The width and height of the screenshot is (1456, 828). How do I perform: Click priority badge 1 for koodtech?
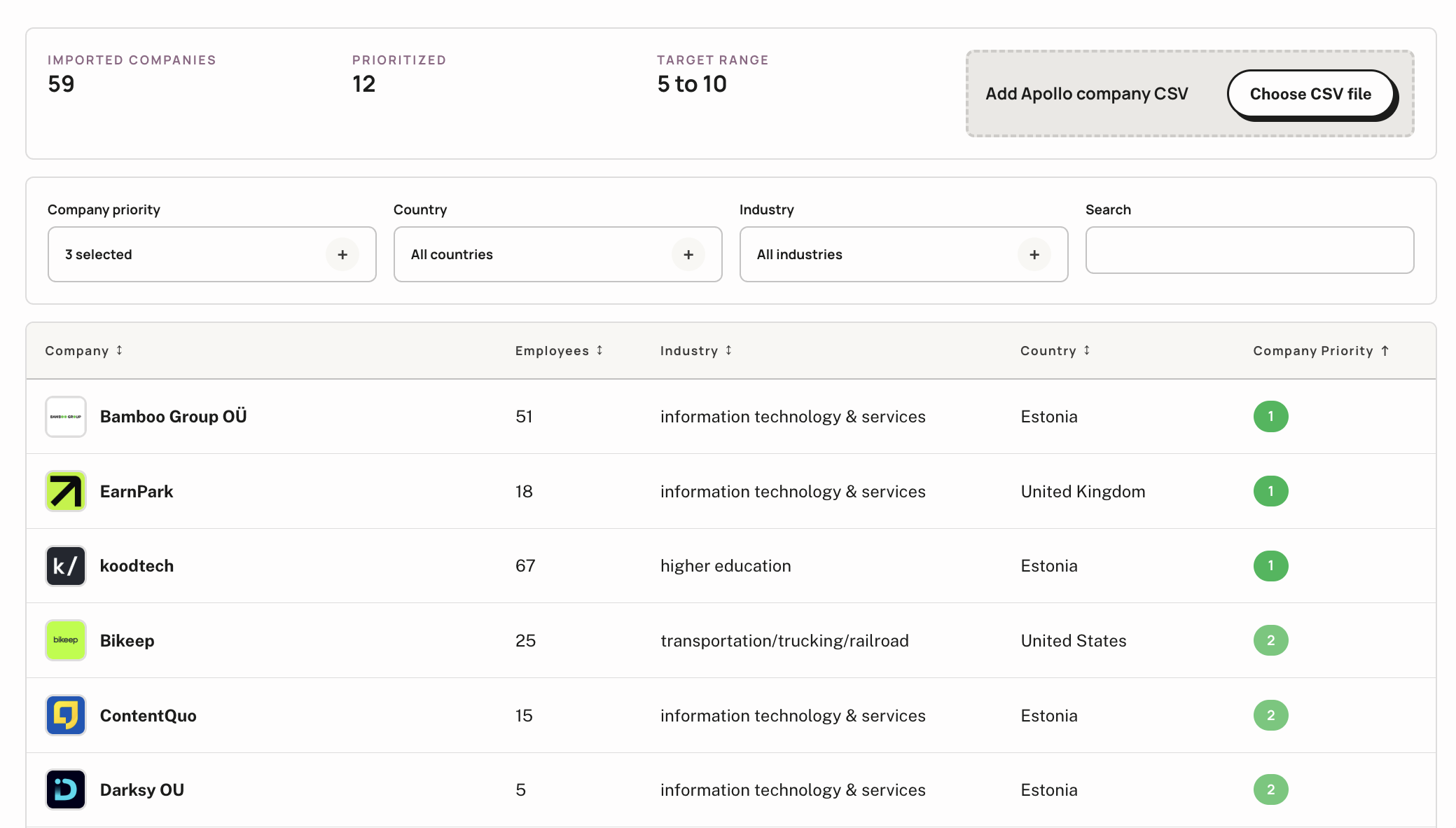[x=1271, y=566]
